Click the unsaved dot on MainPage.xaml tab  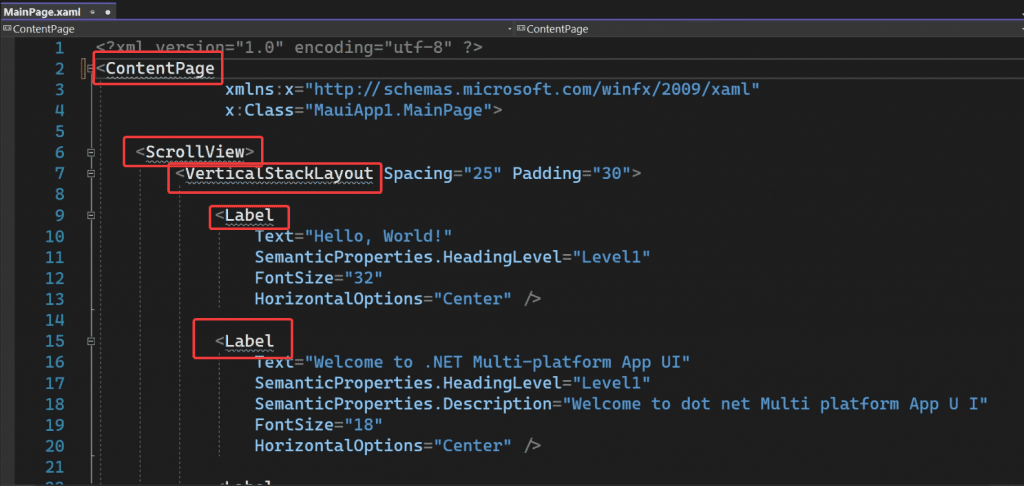[x=106, y=12]
